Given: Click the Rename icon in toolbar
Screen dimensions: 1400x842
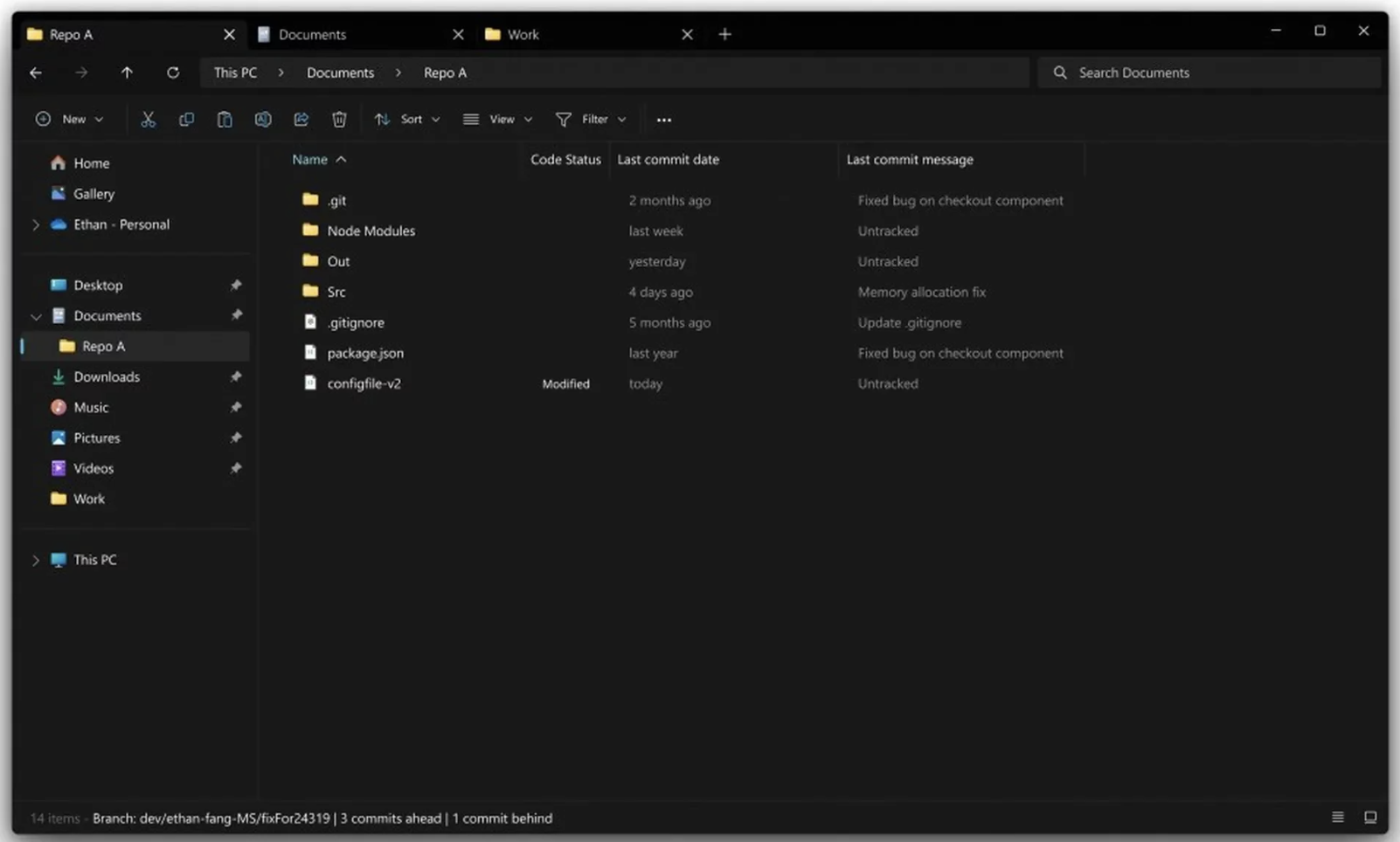Looking at the screenshot, I should [x=263, y=120].
